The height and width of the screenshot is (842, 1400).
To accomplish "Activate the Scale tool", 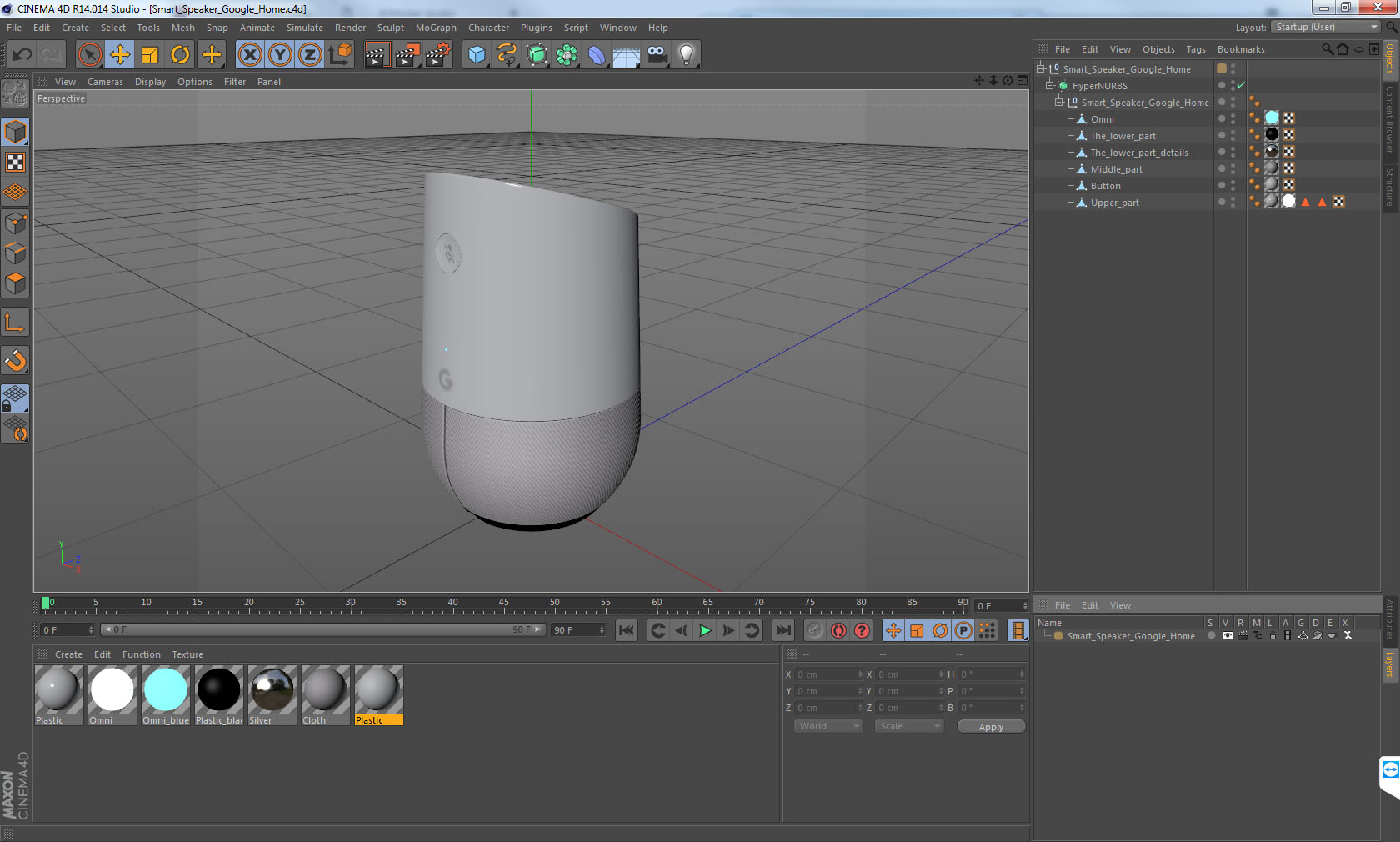I will tap(150, 55).
